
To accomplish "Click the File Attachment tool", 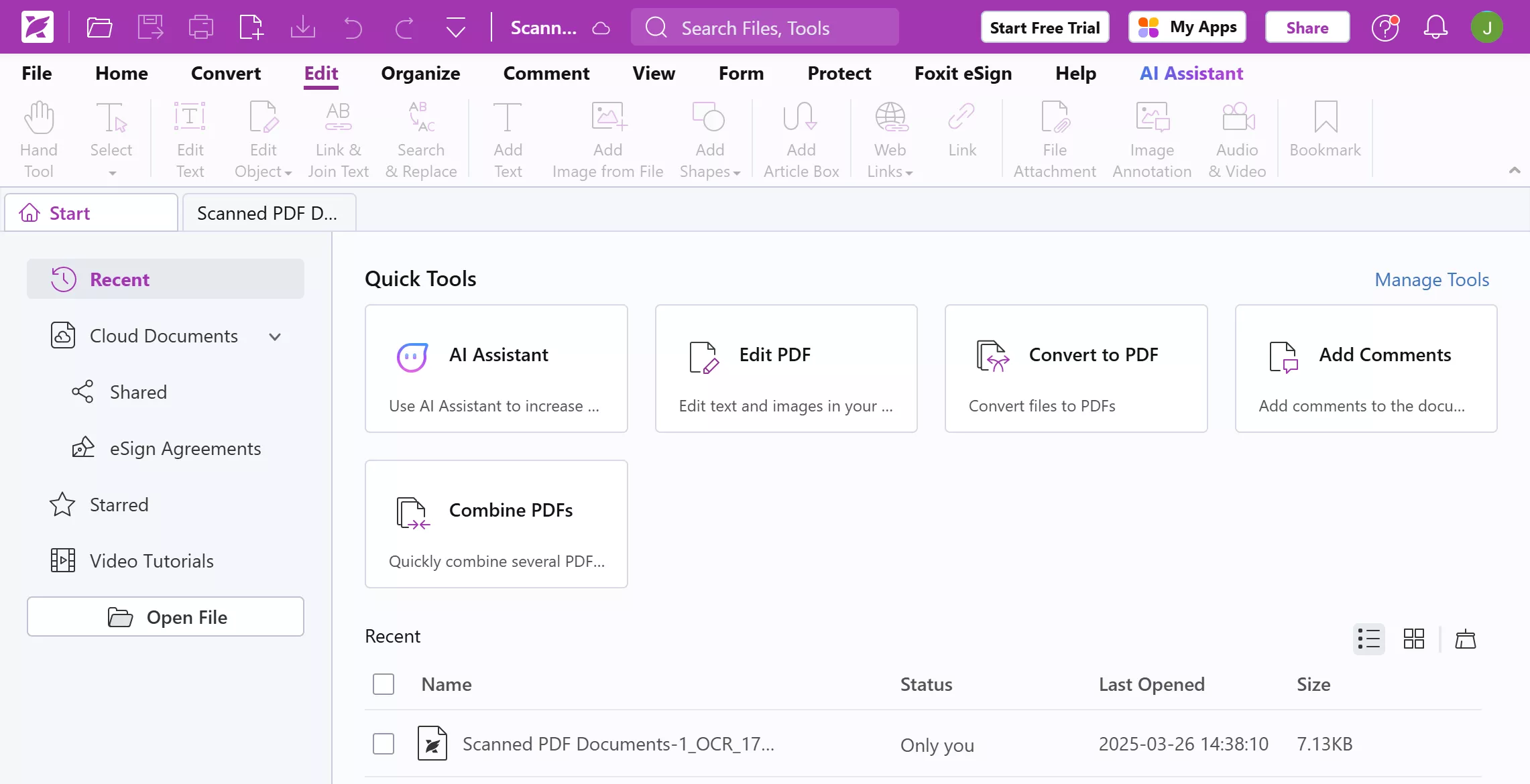I will pyautogui.click(x=1055, y=140).
